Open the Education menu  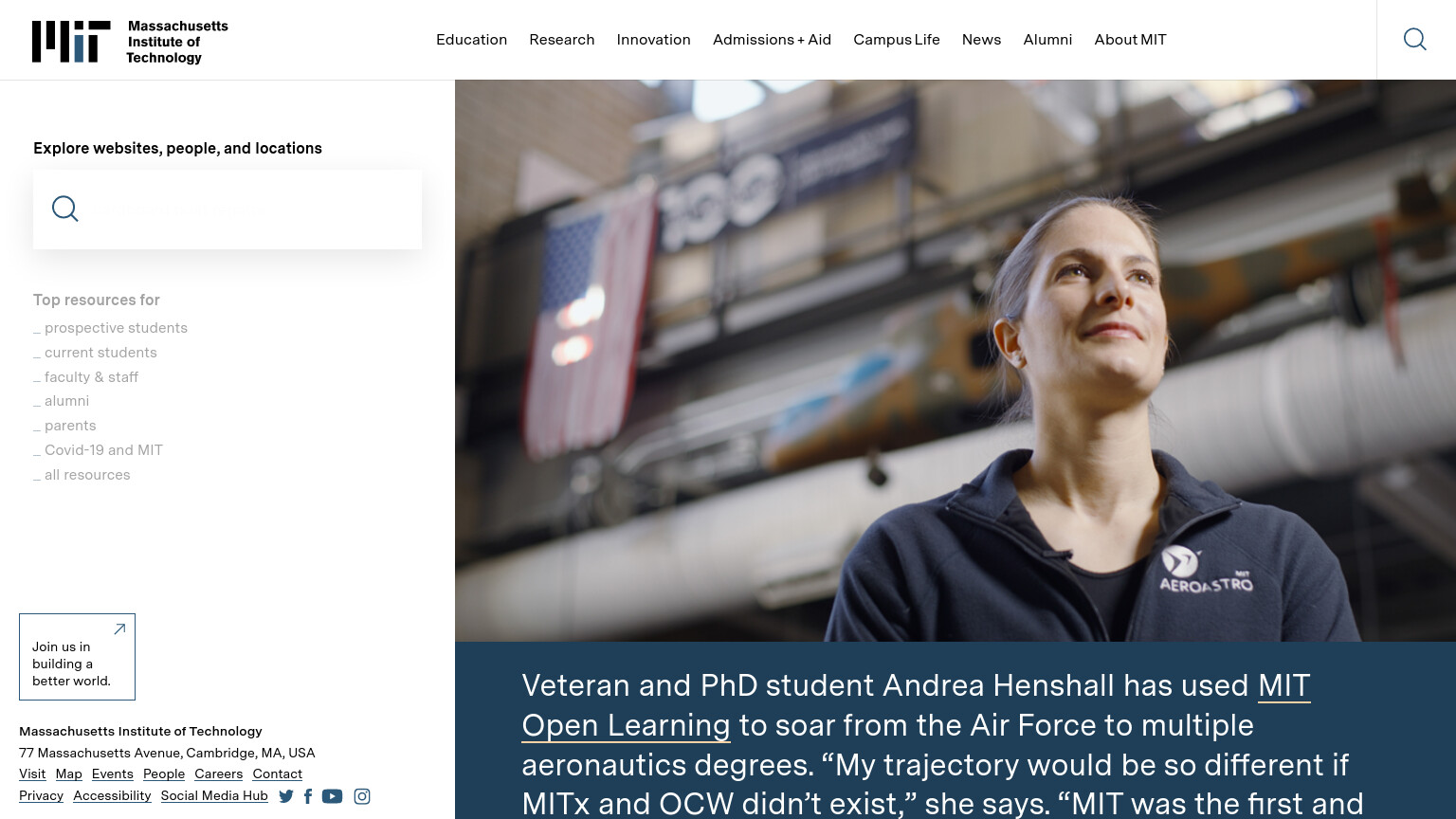[471, 40]
